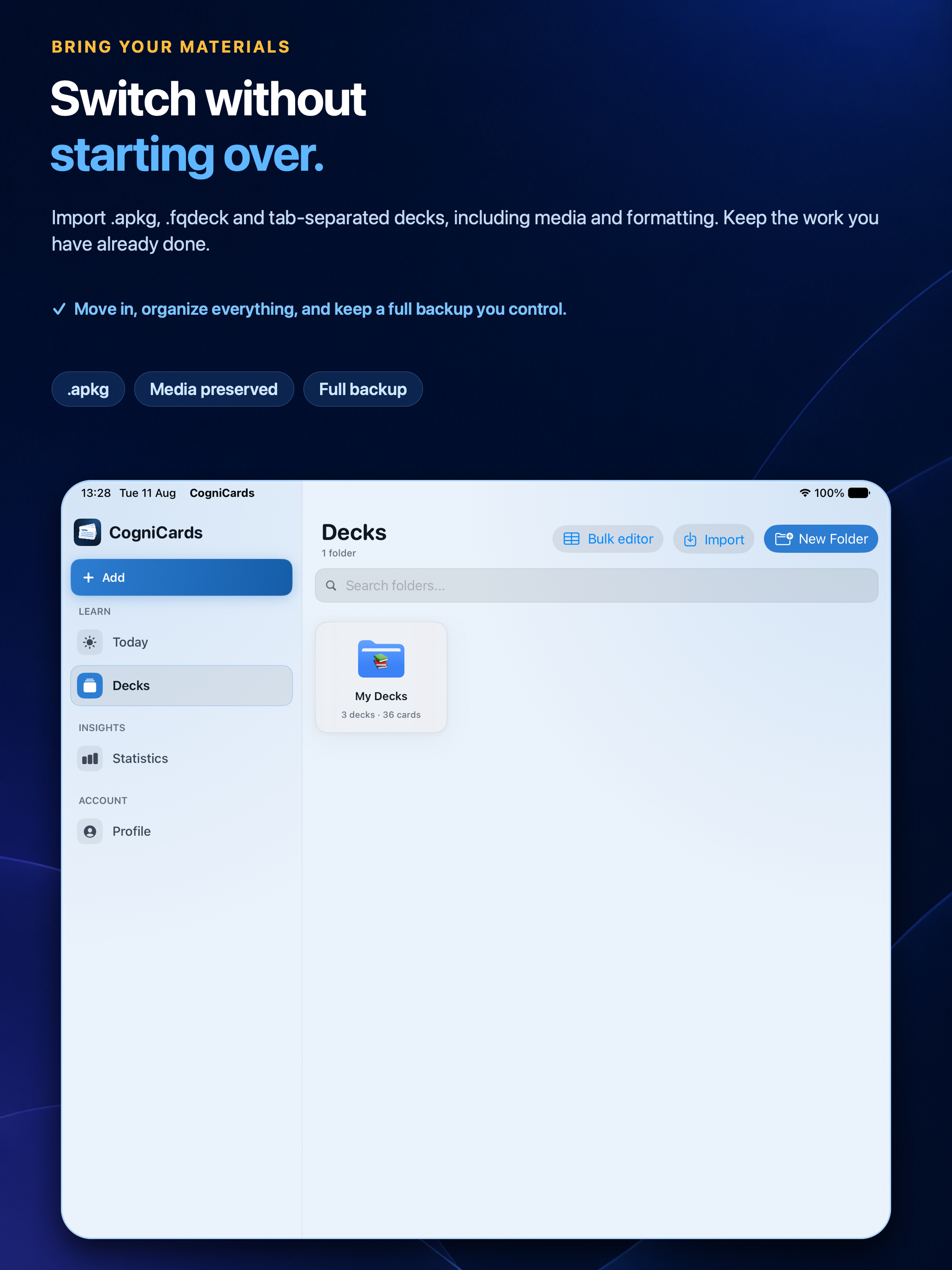Create a New Folder
This screenshot has width=952, height=1270.
point(821,539)
